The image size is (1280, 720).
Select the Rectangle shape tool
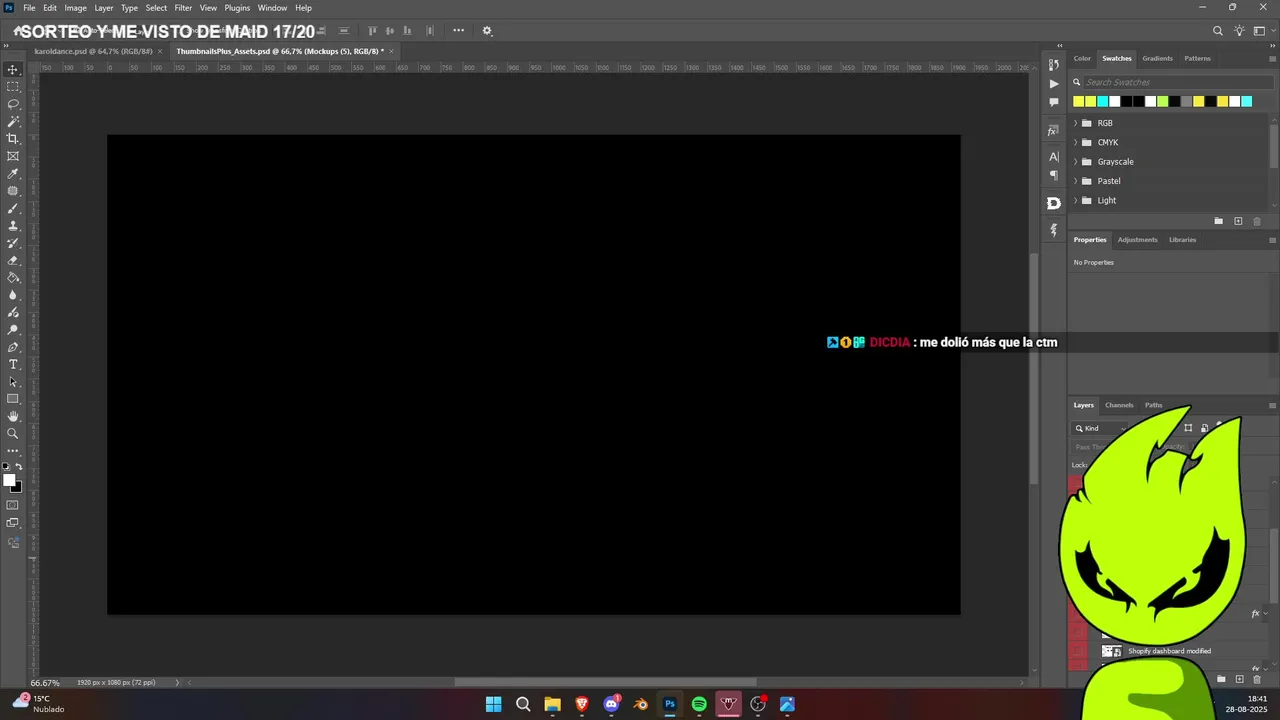point(13,399)
